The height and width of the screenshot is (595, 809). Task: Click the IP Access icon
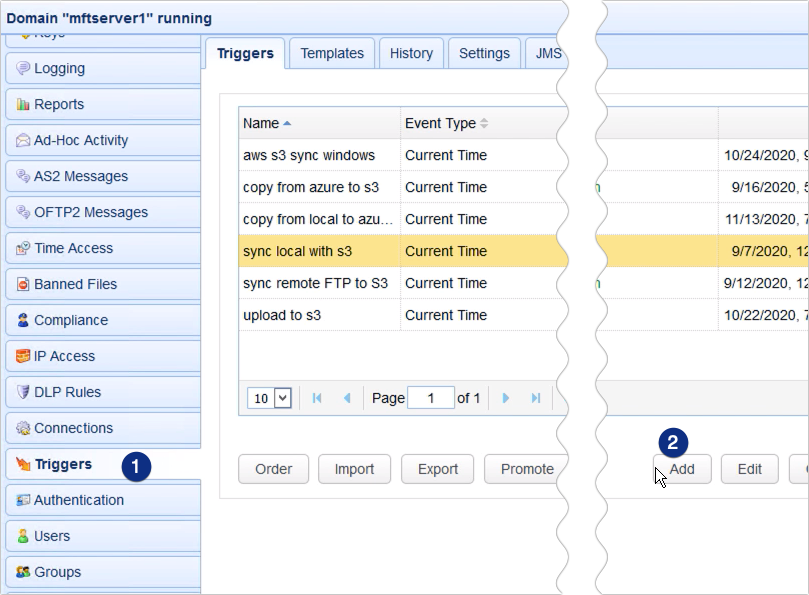tap(23, 357)
